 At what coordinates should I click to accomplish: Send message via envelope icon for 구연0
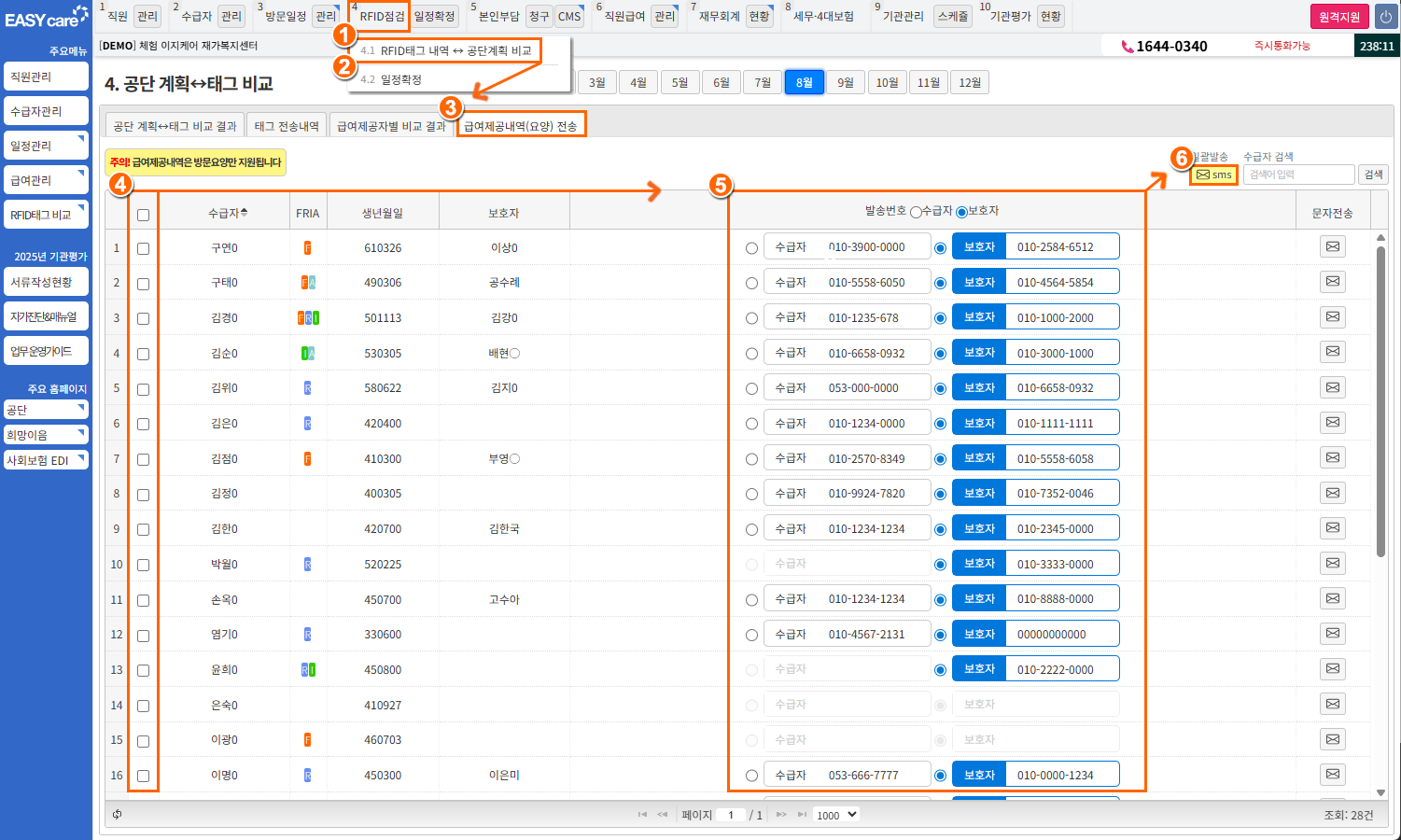1332,246
